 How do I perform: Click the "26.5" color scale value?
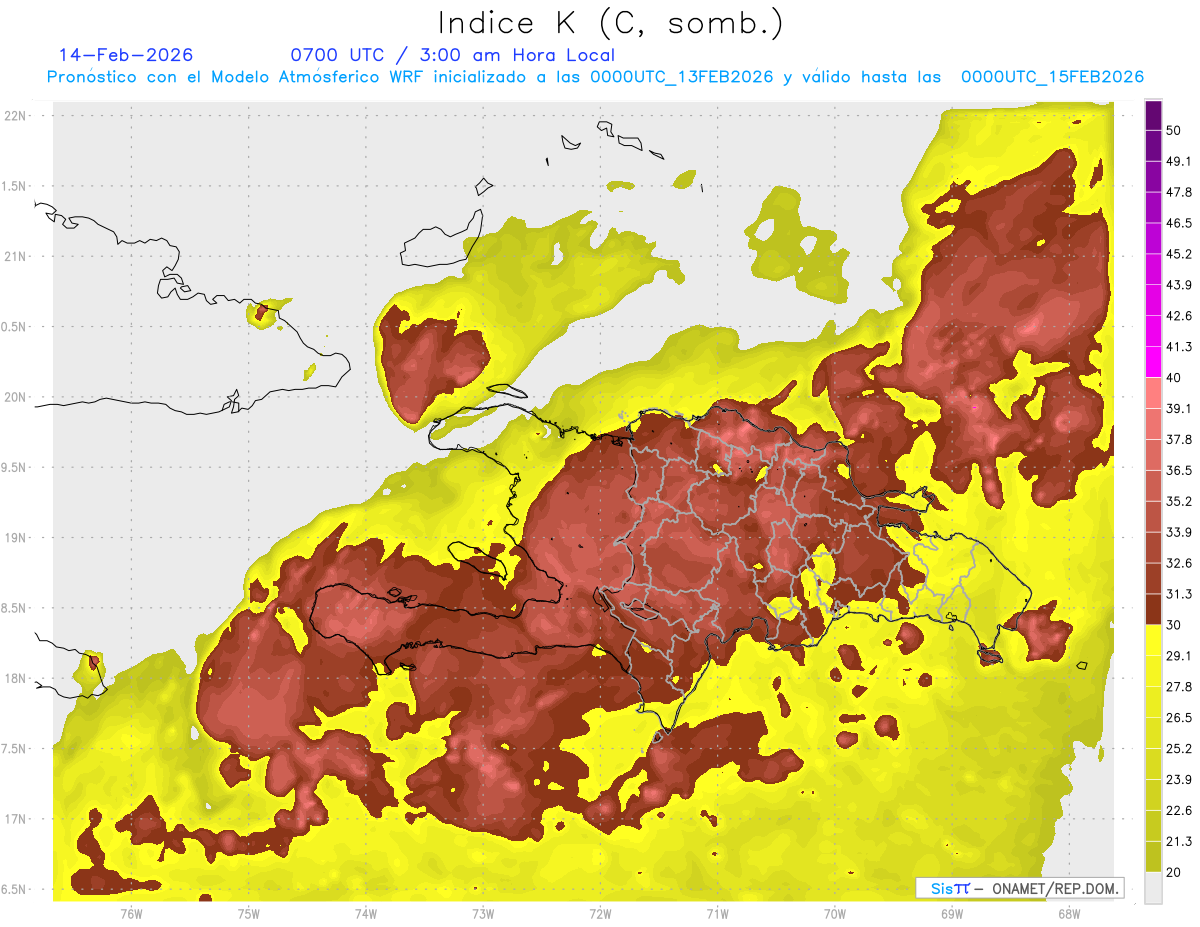[x=1179, y=718]
